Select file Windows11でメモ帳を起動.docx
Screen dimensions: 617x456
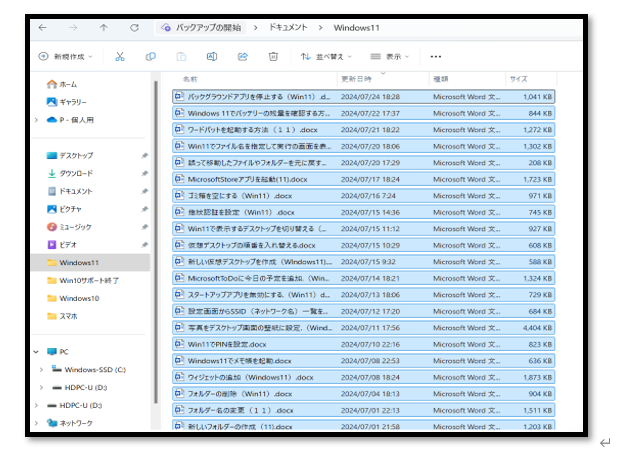coord(364,361)
